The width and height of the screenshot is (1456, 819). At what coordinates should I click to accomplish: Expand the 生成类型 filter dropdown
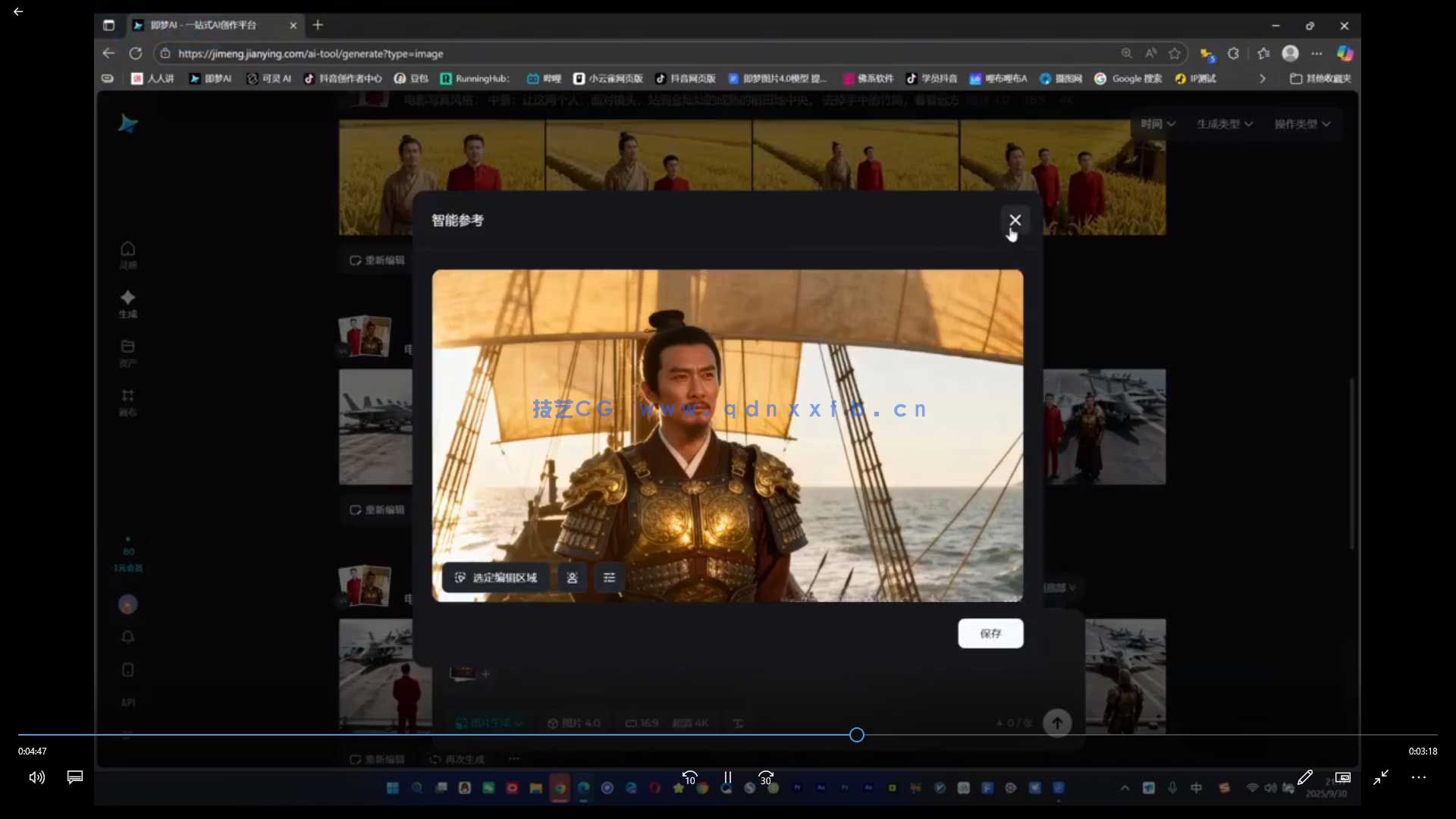(x=1224, y=124)
